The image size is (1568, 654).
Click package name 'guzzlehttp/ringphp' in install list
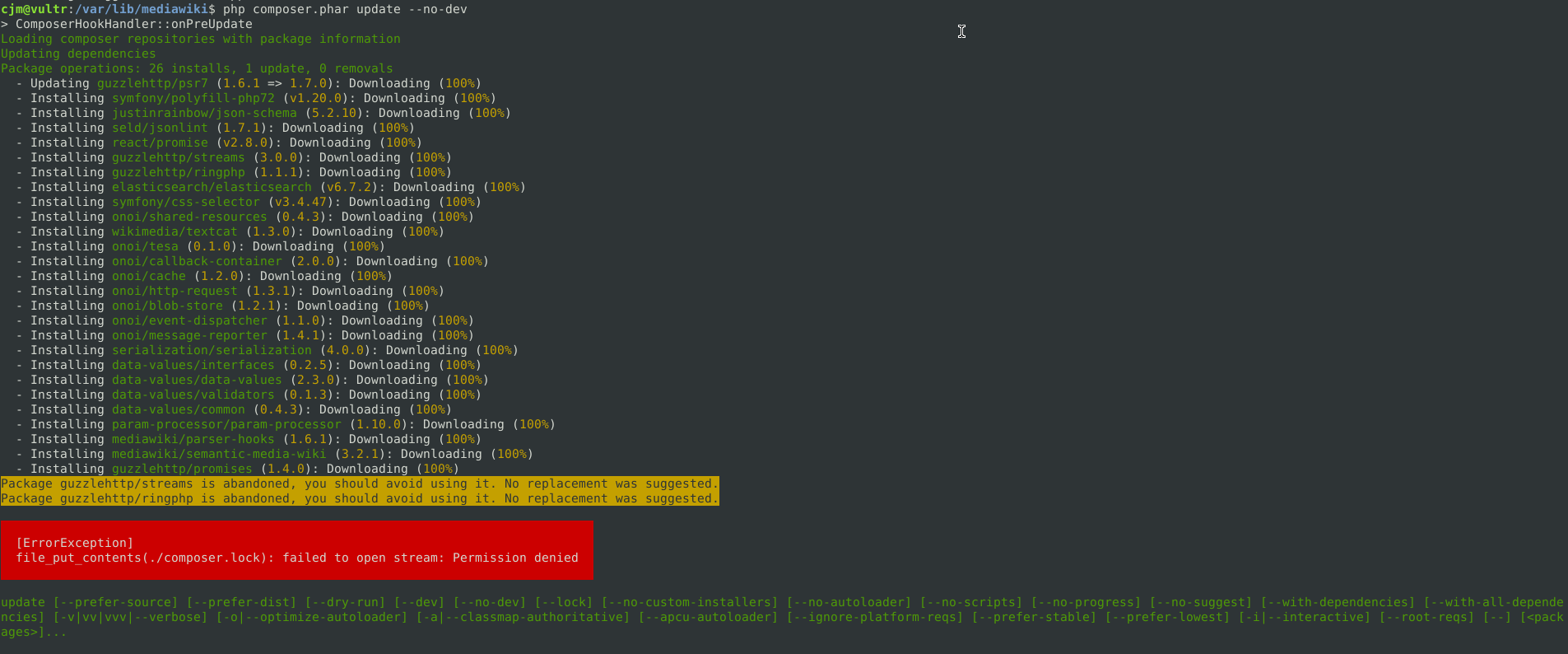179,172
